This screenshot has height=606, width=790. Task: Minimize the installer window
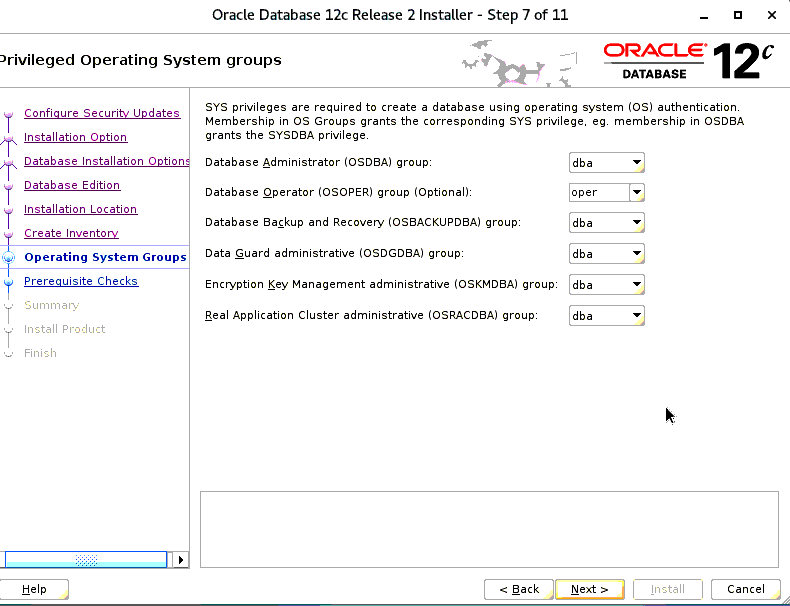703,14
